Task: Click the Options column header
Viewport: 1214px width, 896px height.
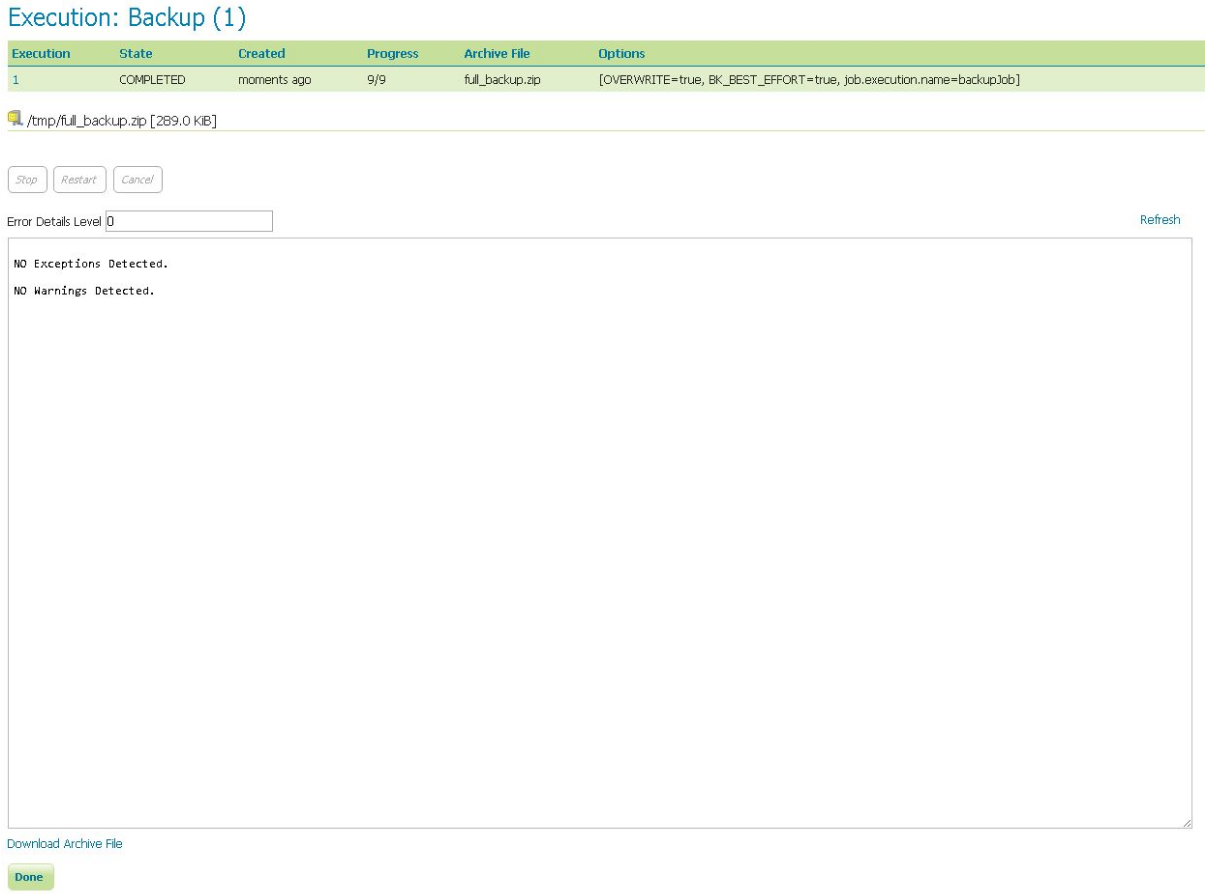Action: click(621, 54)
